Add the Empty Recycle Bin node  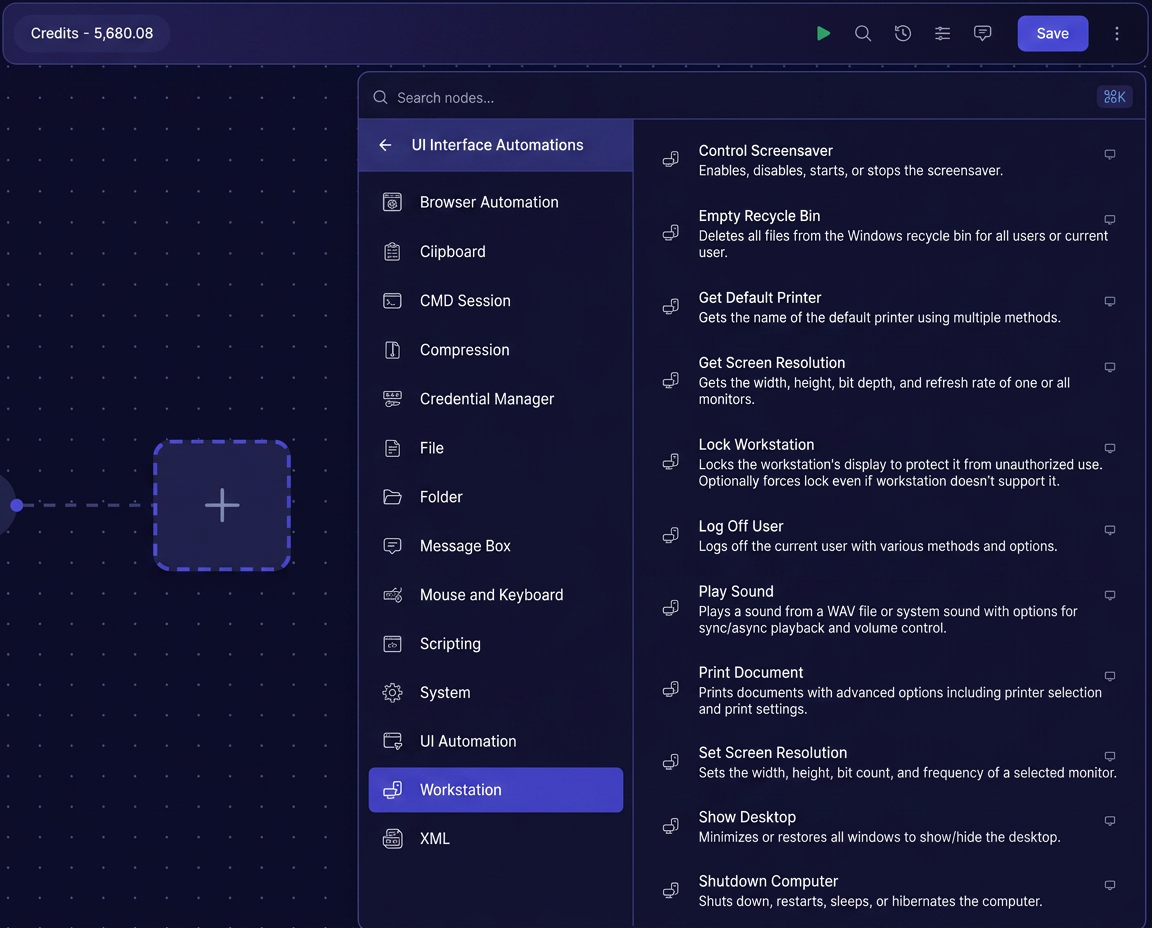pyautogui.click(x=889, y=234)
